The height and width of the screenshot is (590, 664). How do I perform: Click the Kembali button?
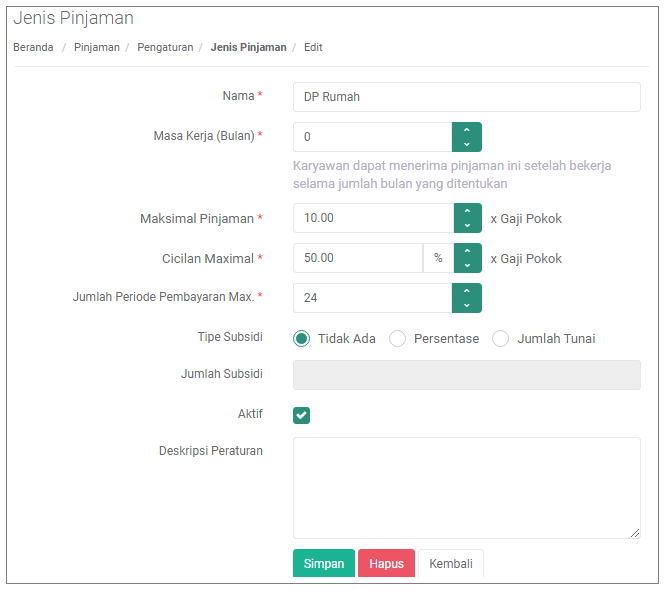tap(451, 563)
